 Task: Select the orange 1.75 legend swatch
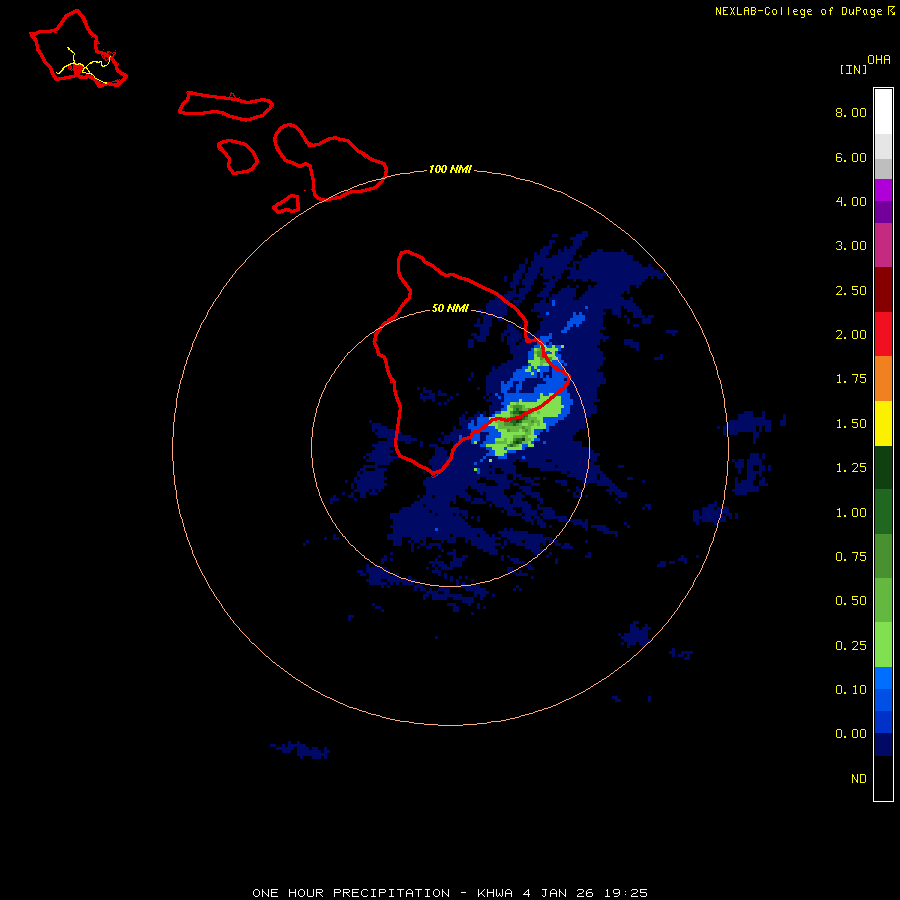(883, 379)
